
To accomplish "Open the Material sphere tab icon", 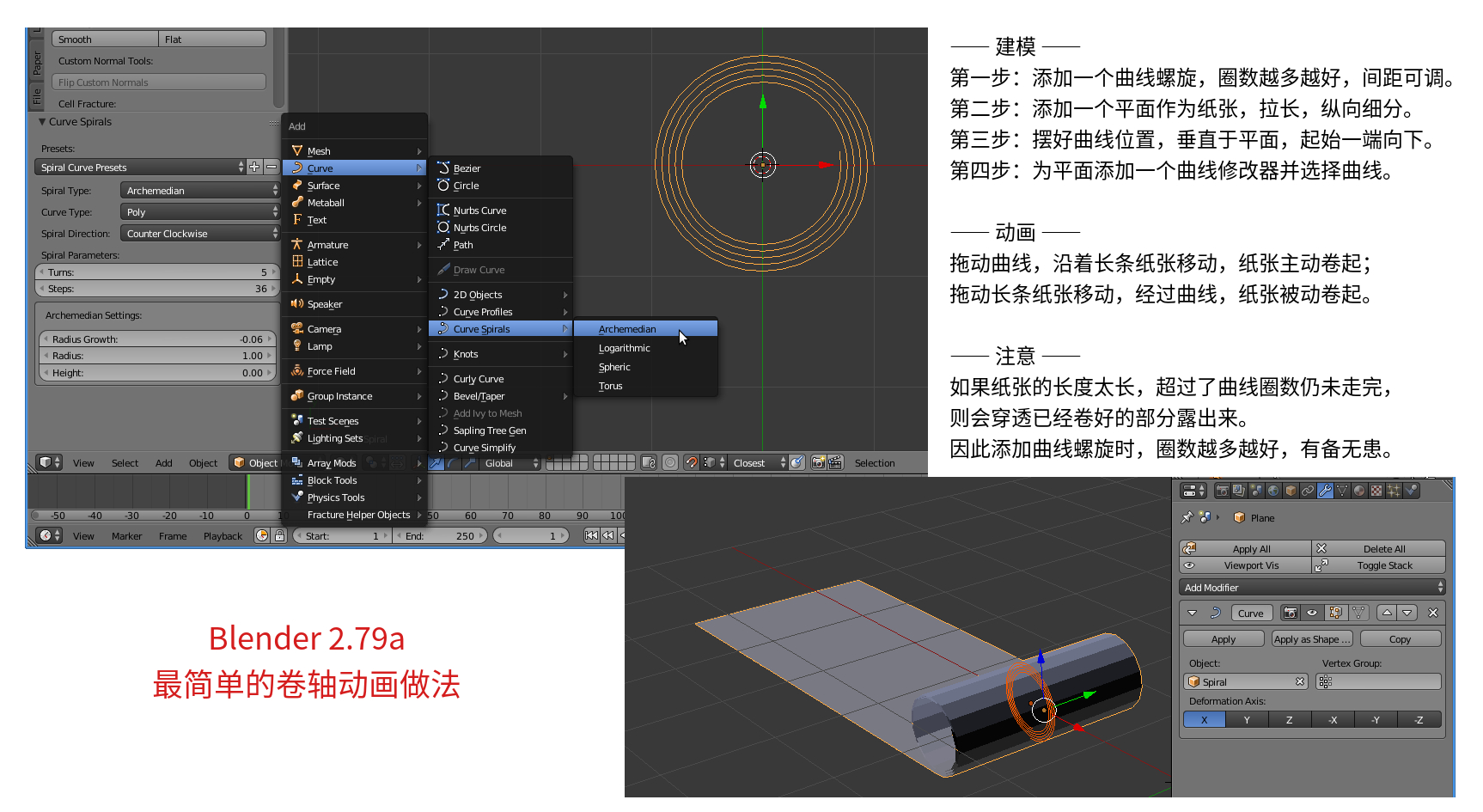I will click(1359, 491).
